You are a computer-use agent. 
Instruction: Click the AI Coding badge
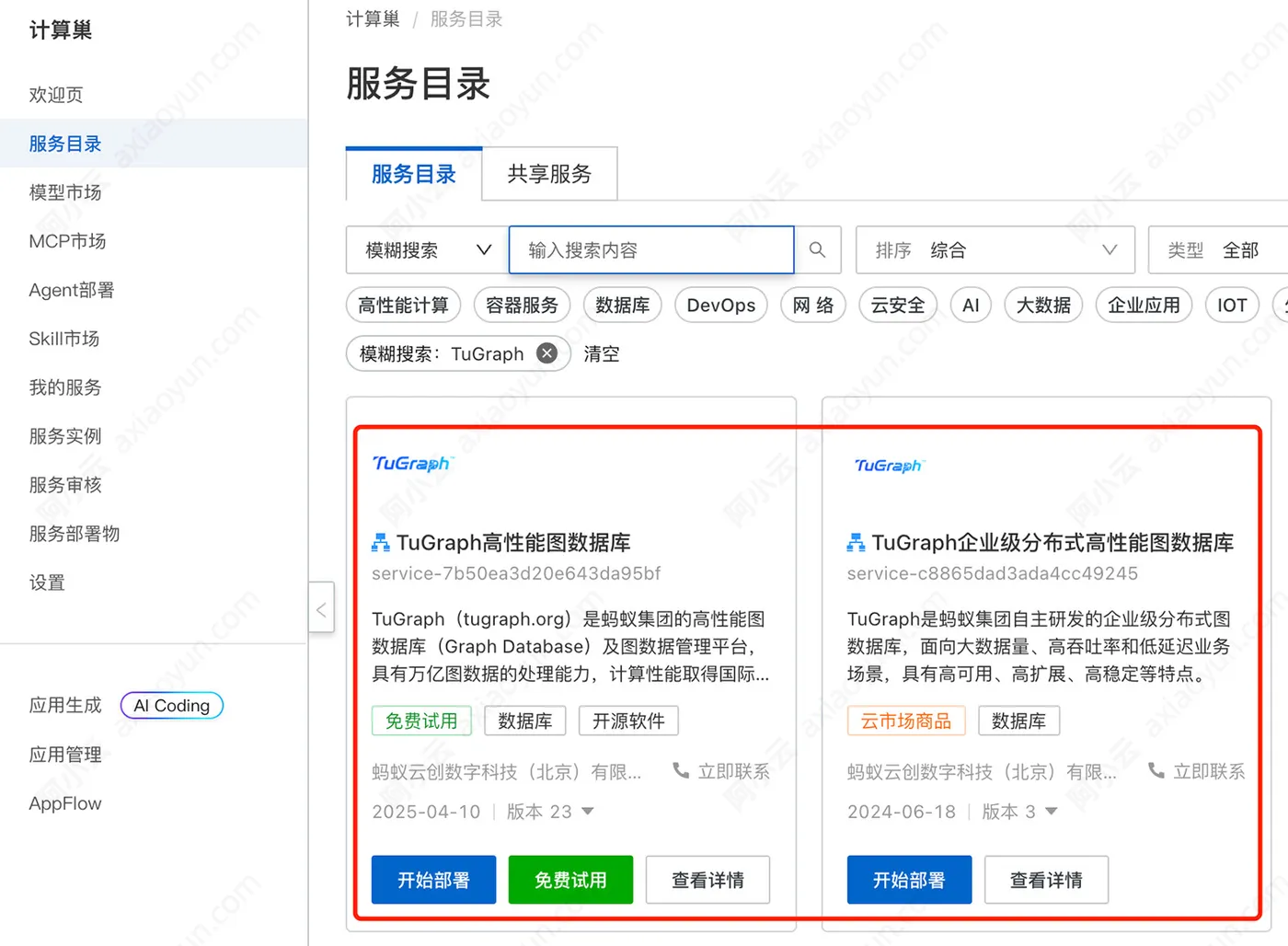pyautogui.click(x=172, y=706)
